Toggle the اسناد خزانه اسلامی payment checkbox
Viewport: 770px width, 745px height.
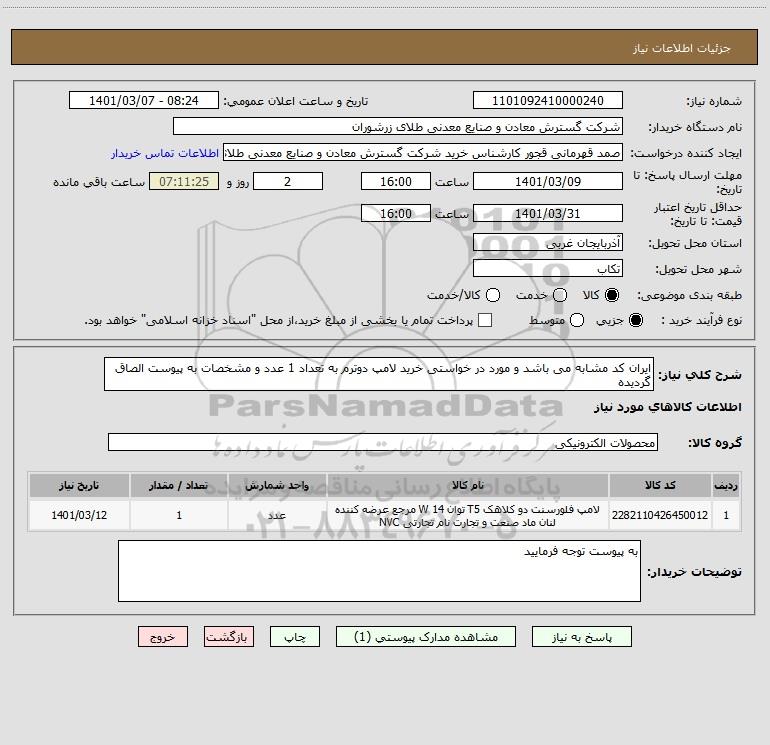pyautogui.click(x=485, y=320)
